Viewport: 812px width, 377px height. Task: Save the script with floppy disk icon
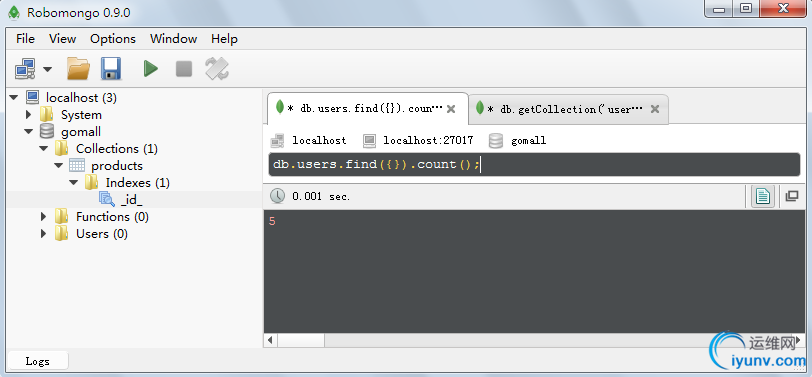coord(111,68)
